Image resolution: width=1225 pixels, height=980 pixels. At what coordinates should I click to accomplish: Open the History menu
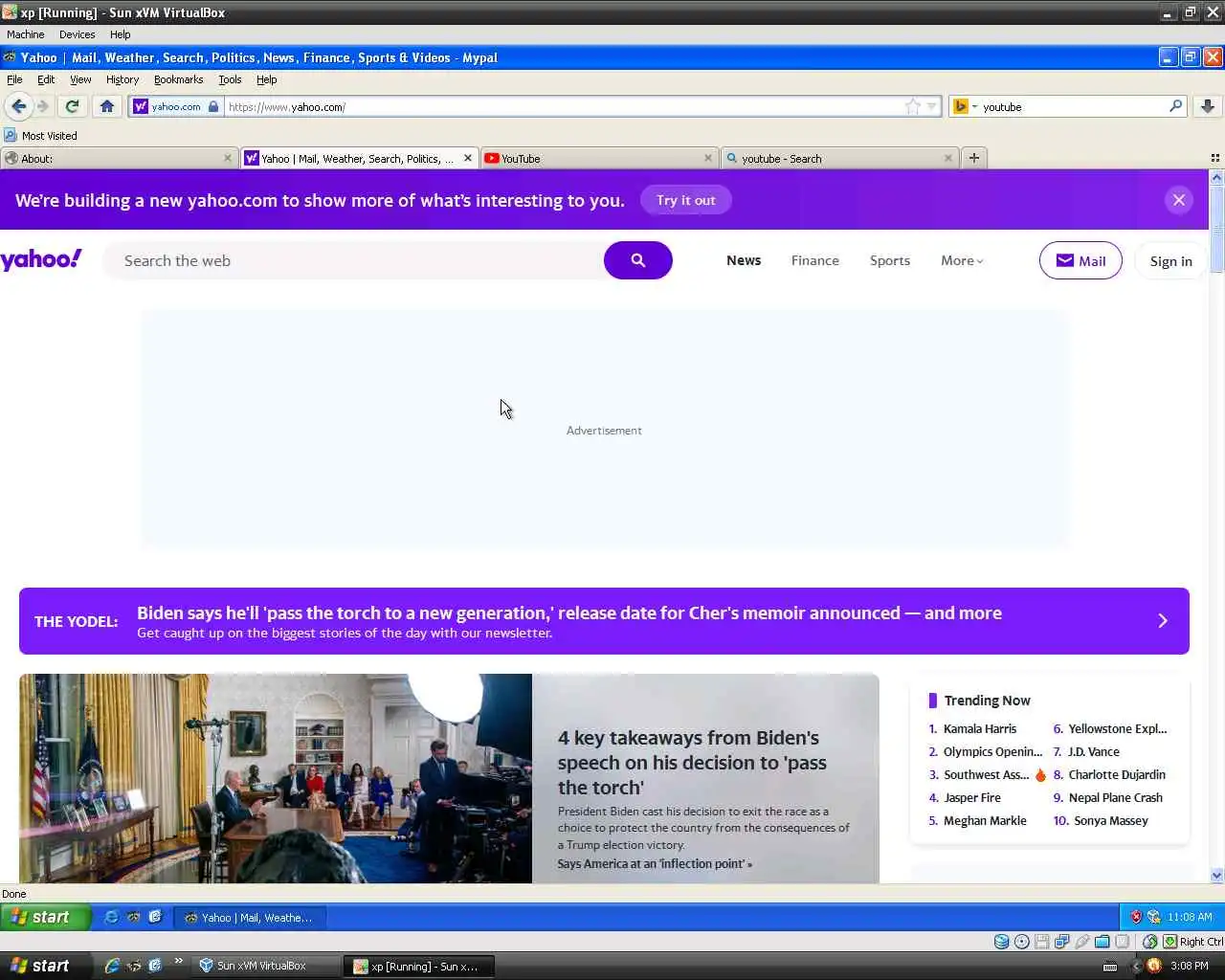click(122, 79)
